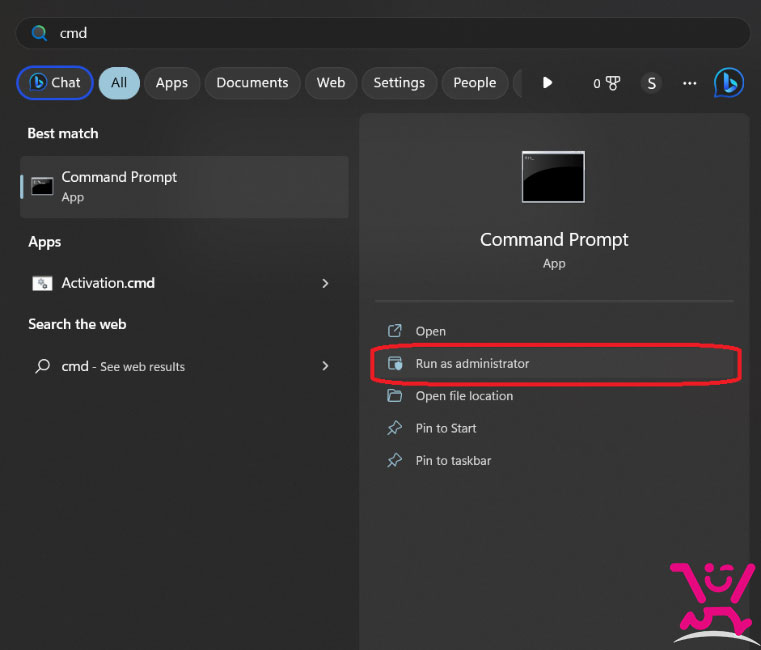Open the Bing Chat filter button
Screen dimensions: 761x650
click(x=55, y=83)
